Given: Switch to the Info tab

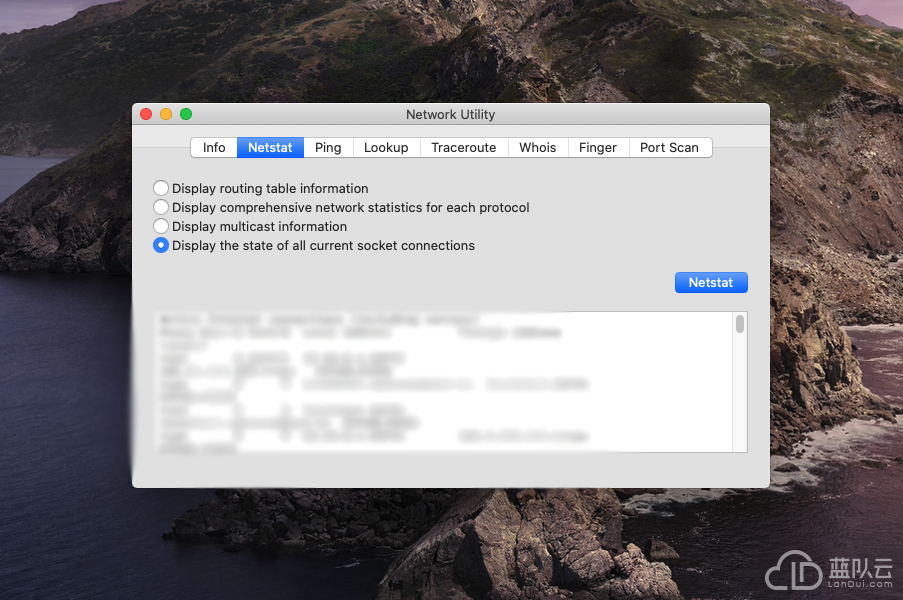Looking at the screenshot, I should pos(214,147).
